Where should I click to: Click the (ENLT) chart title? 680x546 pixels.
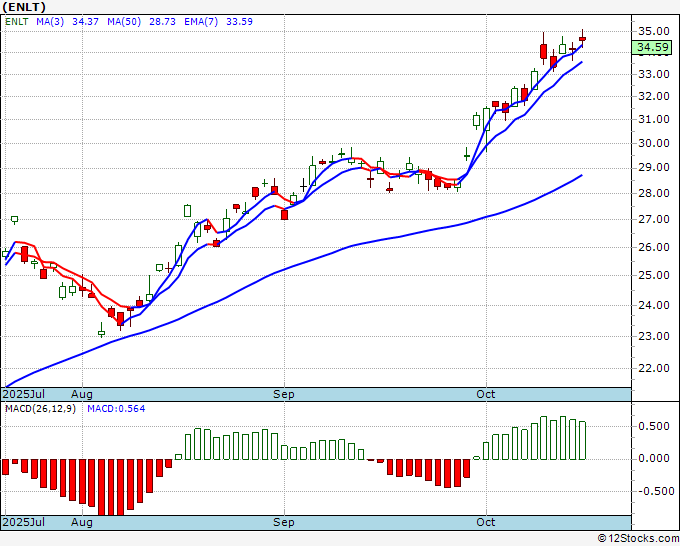pyautogui.click(x=24, y=7)
